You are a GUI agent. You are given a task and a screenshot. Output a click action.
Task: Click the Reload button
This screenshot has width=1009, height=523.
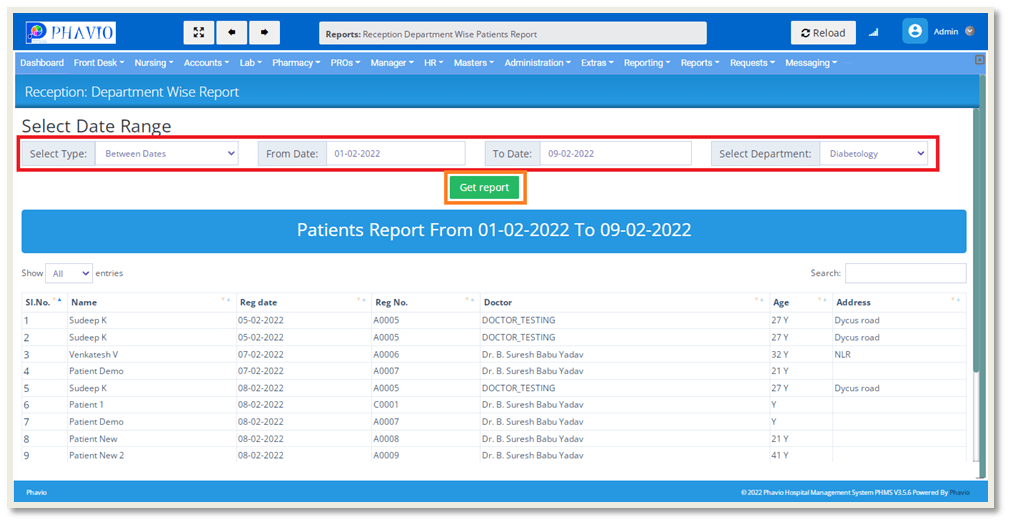coord(823,33)
